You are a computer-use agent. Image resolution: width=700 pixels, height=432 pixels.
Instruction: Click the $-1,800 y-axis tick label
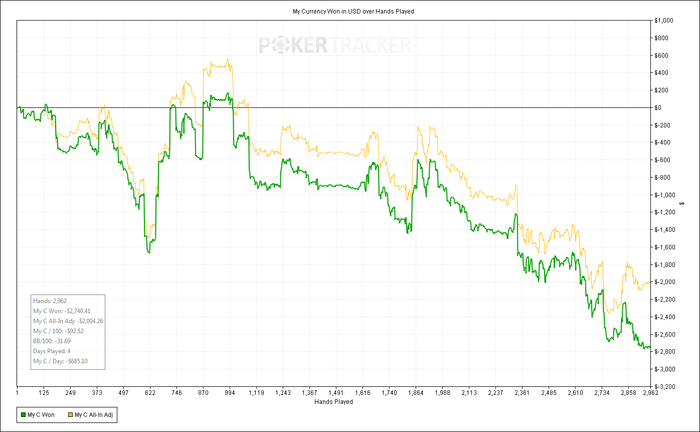pyautogui.click(x=665, y=264)
